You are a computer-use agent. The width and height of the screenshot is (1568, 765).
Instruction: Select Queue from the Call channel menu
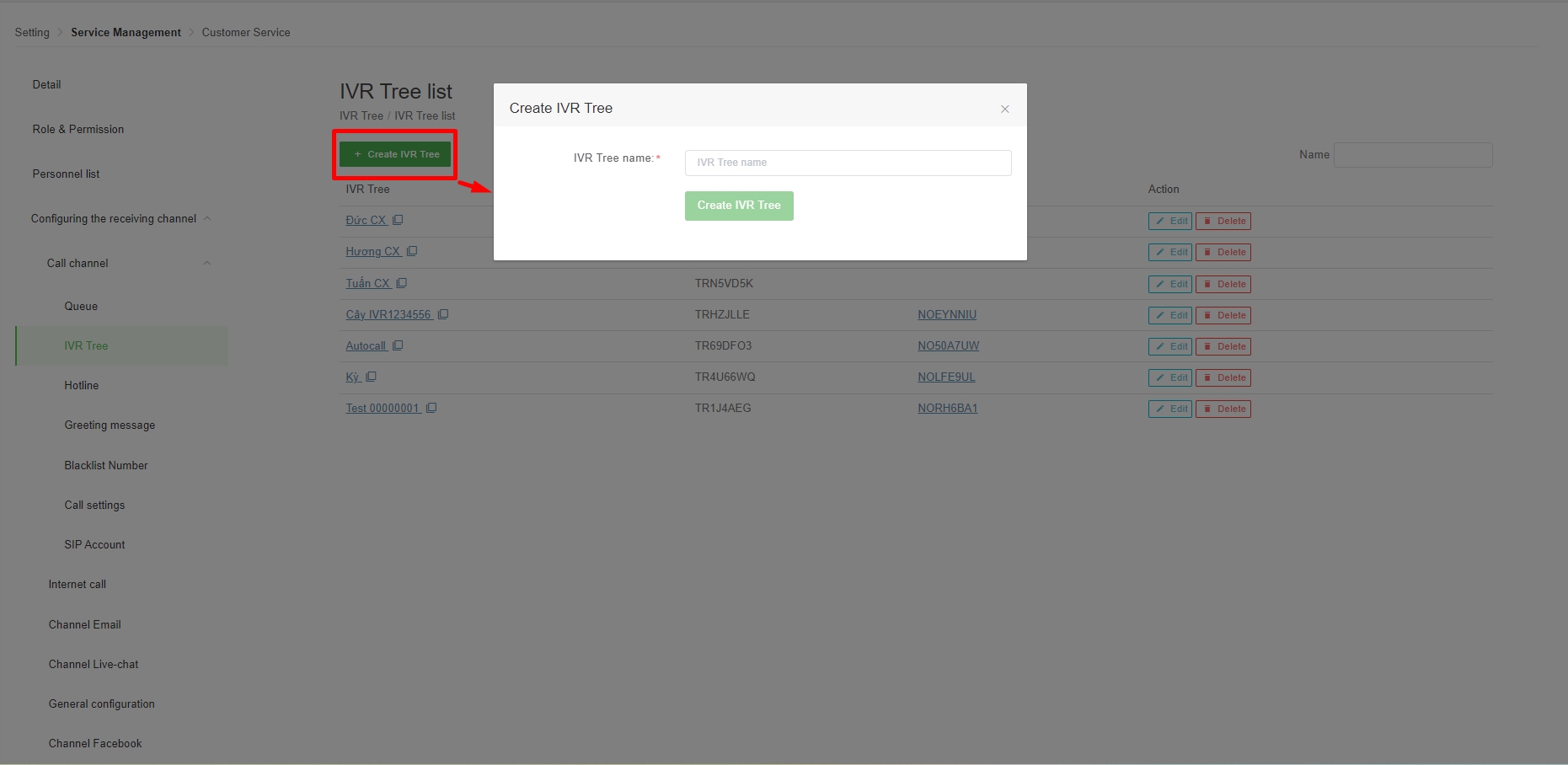81,306
